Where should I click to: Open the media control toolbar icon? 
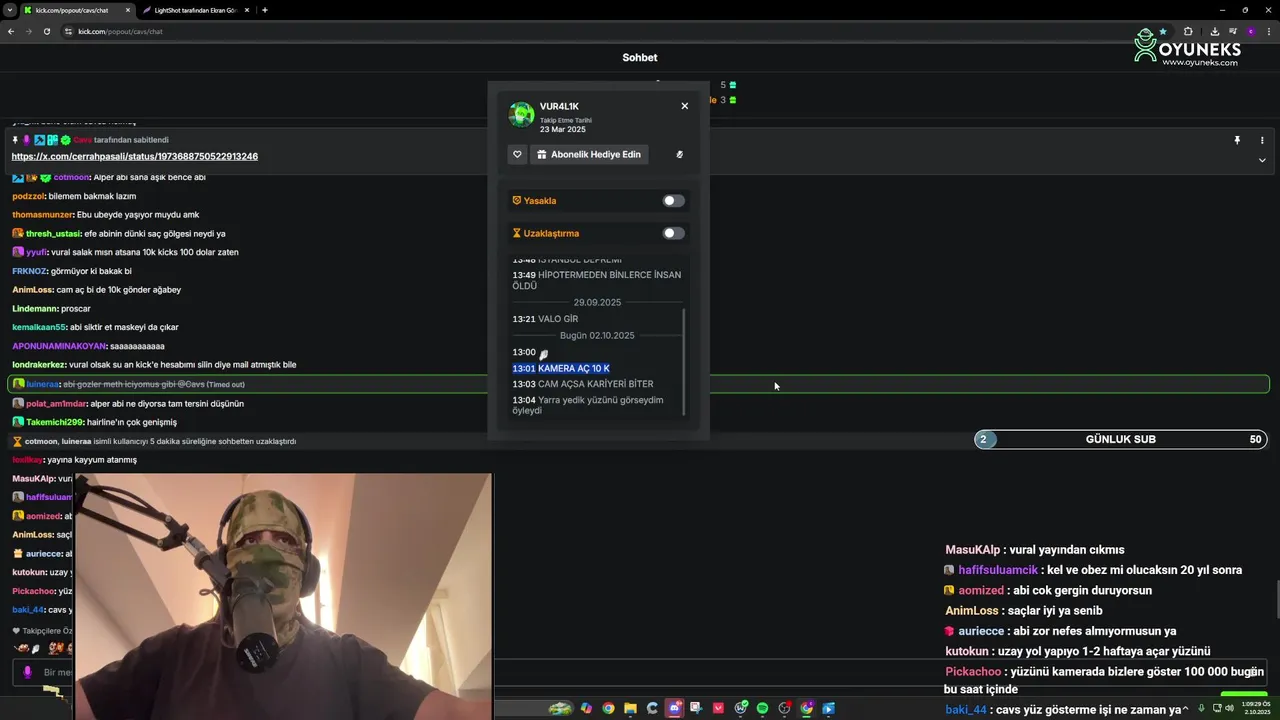coord(1231,31)
